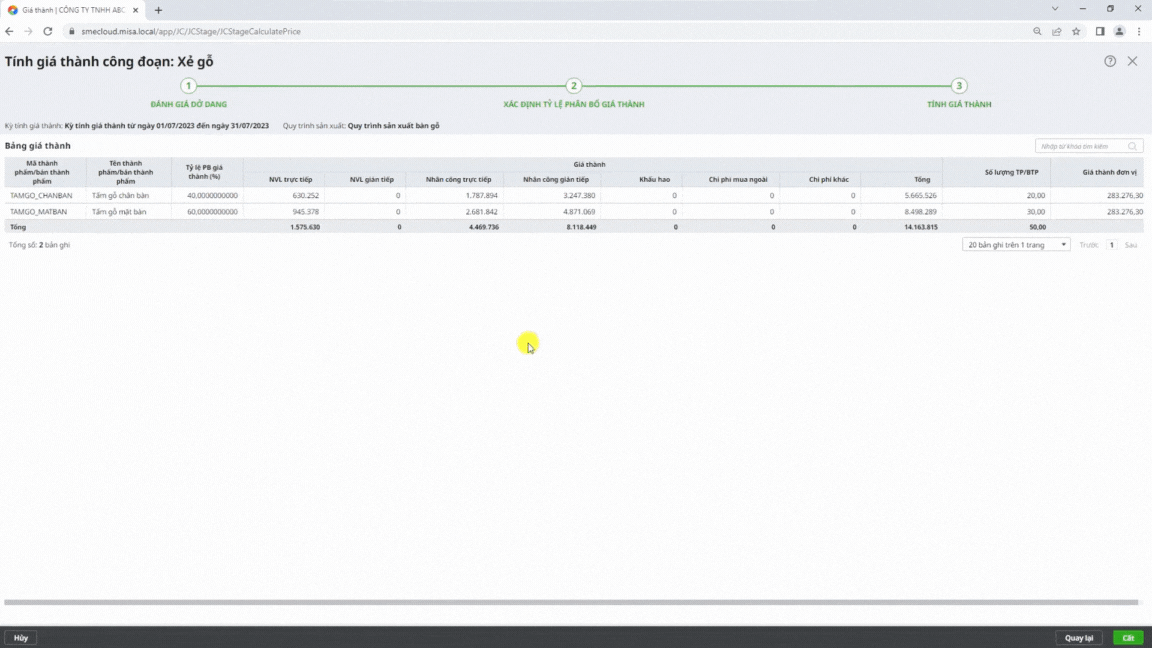Click the search magnifier icon in keyword box
The height and width of the screenshot is (648, 1152).
(1132, 146)
